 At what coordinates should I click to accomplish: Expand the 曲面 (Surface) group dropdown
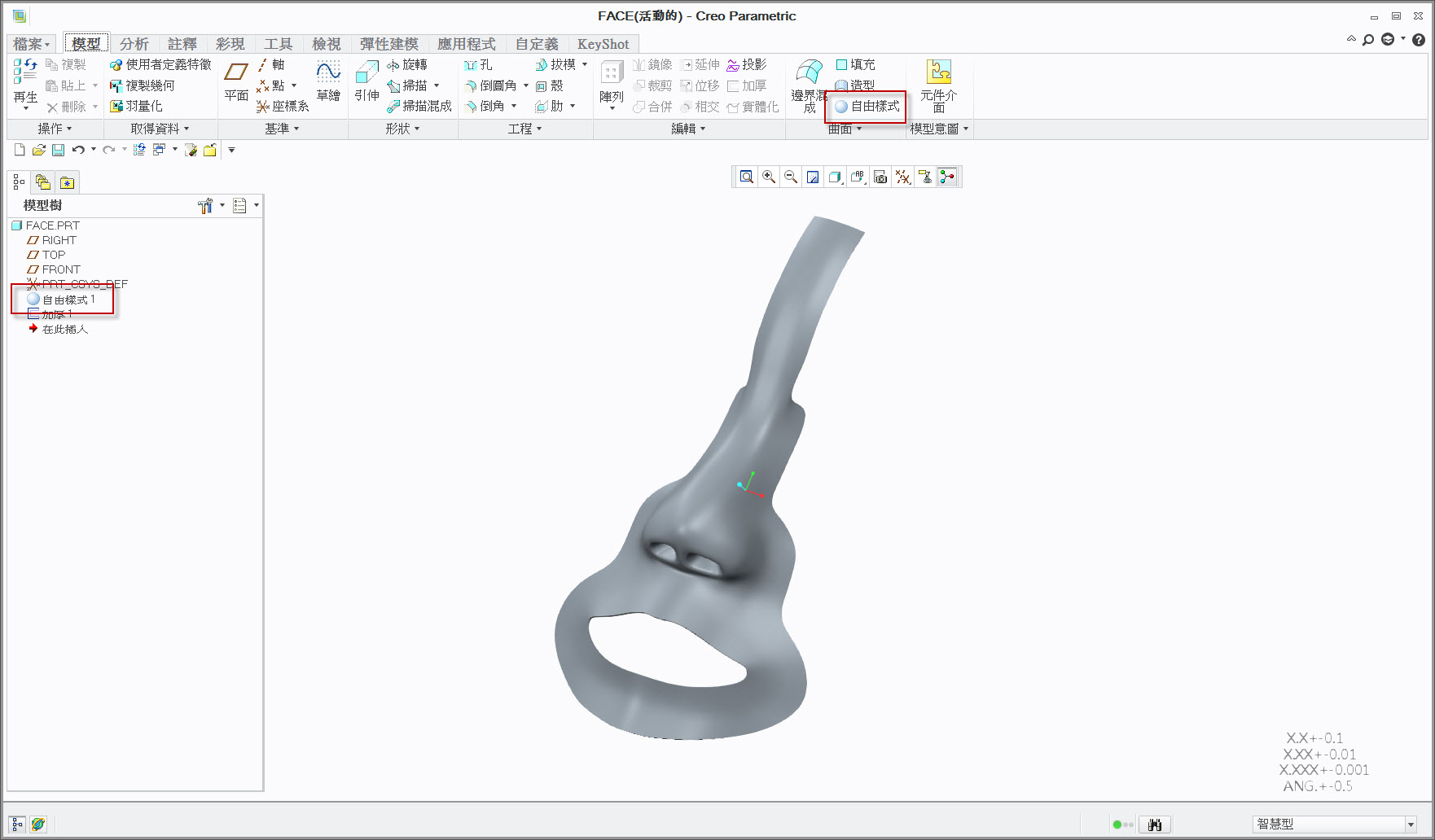(x=845, y=129)
